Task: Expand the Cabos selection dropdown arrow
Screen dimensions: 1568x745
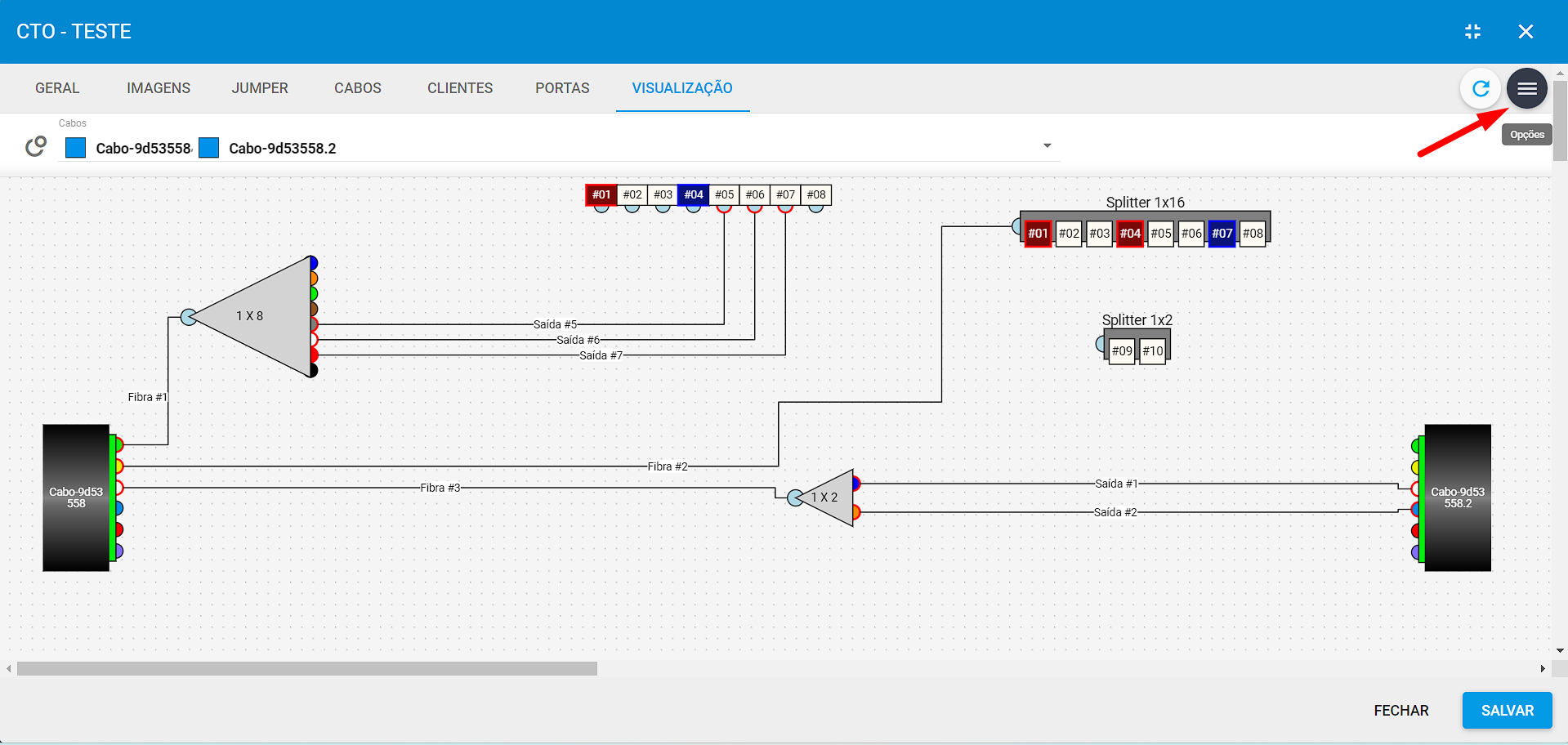Action: click(1047, 145)
